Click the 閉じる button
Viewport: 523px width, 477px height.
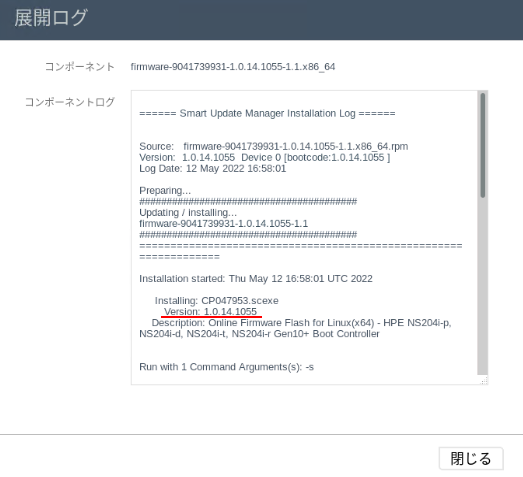(x=471, y=458)
